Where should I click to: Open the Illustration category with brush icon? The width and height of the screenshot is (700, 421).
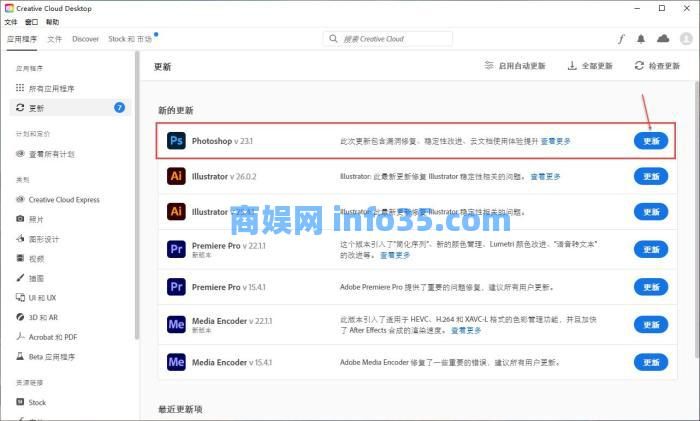(x=30, y=278)
